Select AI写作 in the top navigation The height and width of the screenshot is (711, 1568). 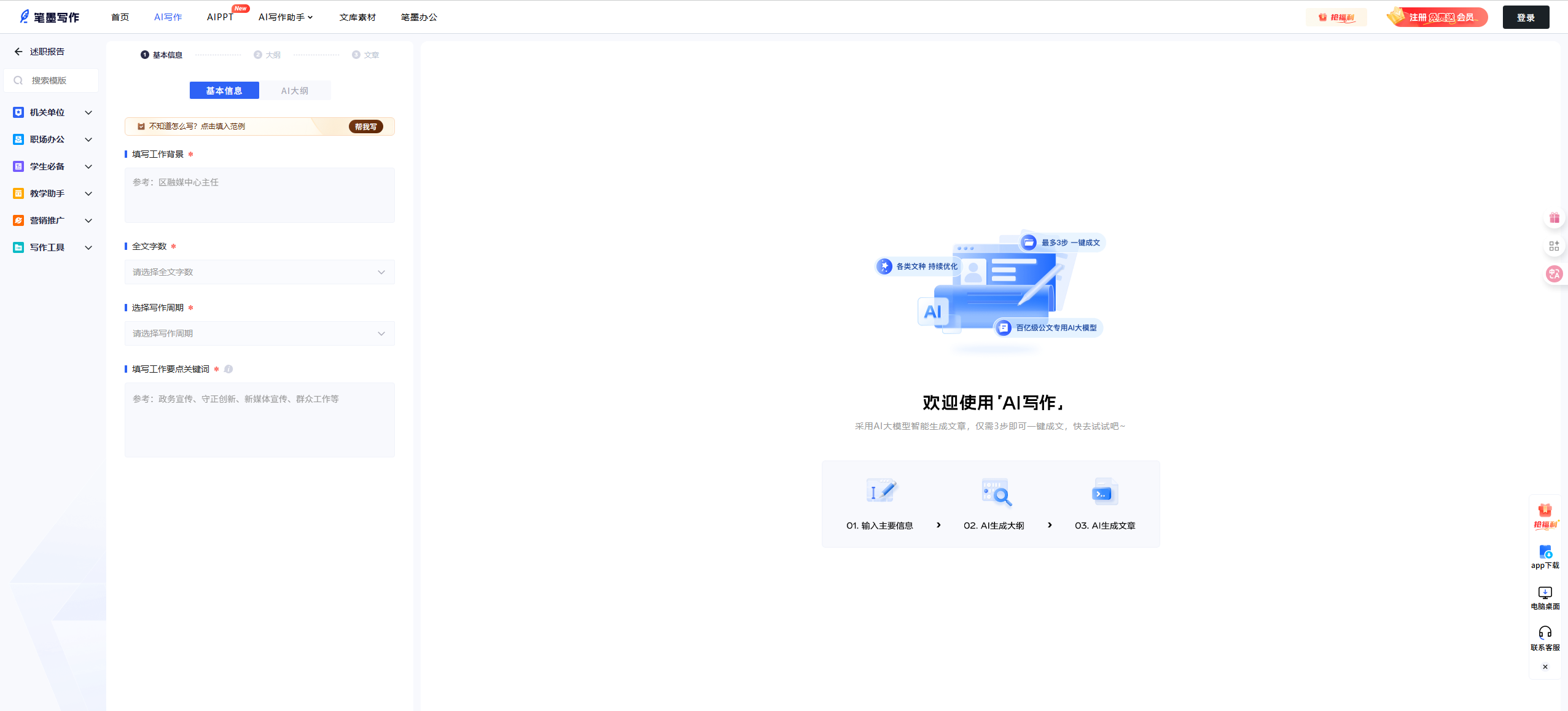168,17
